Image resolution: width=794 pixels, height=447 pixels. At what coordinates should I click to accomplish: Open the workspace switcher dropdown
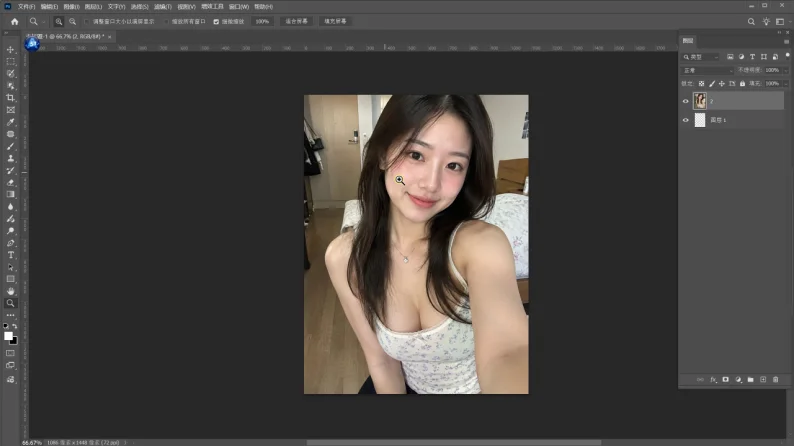(782, 22)
